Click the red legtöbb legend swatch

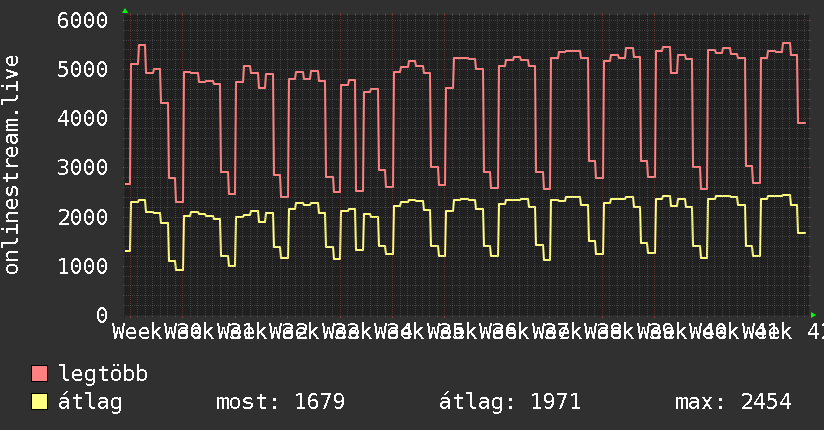pos(40,374)
